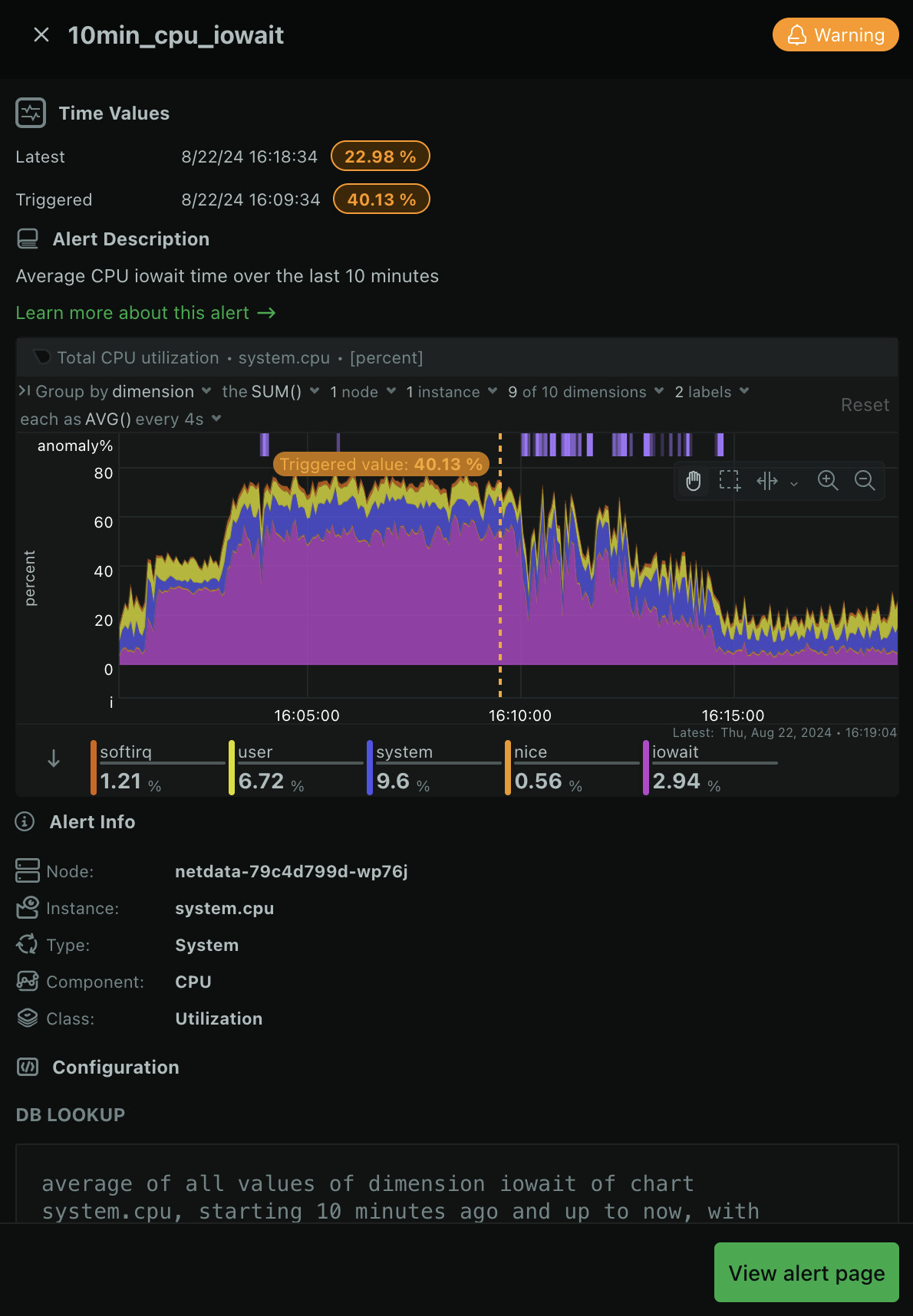Image resolution: width=913 pixels, height=1316 pixels.
Task: Open the 2 labels filter menu
Action: pos(711,392)
